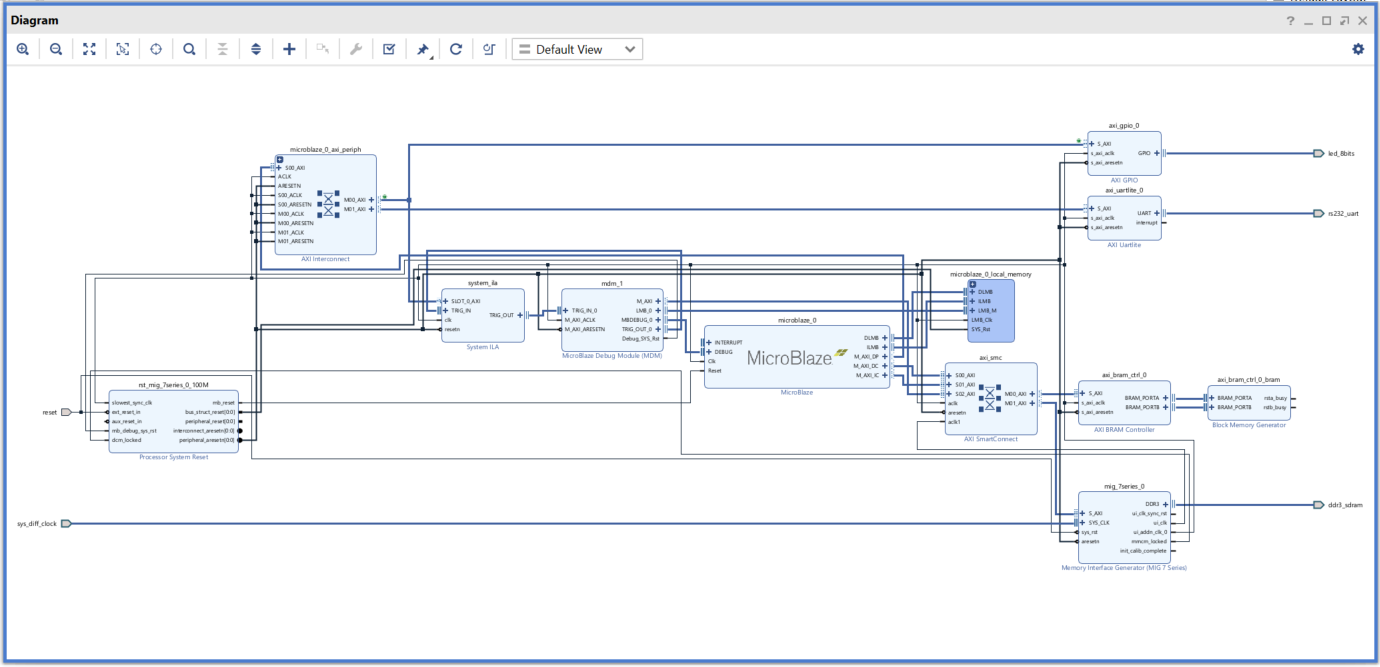Select the rs232_uart port name text
The height and width of the screenshot is (667, 1380).
(x=1343, y=213)
